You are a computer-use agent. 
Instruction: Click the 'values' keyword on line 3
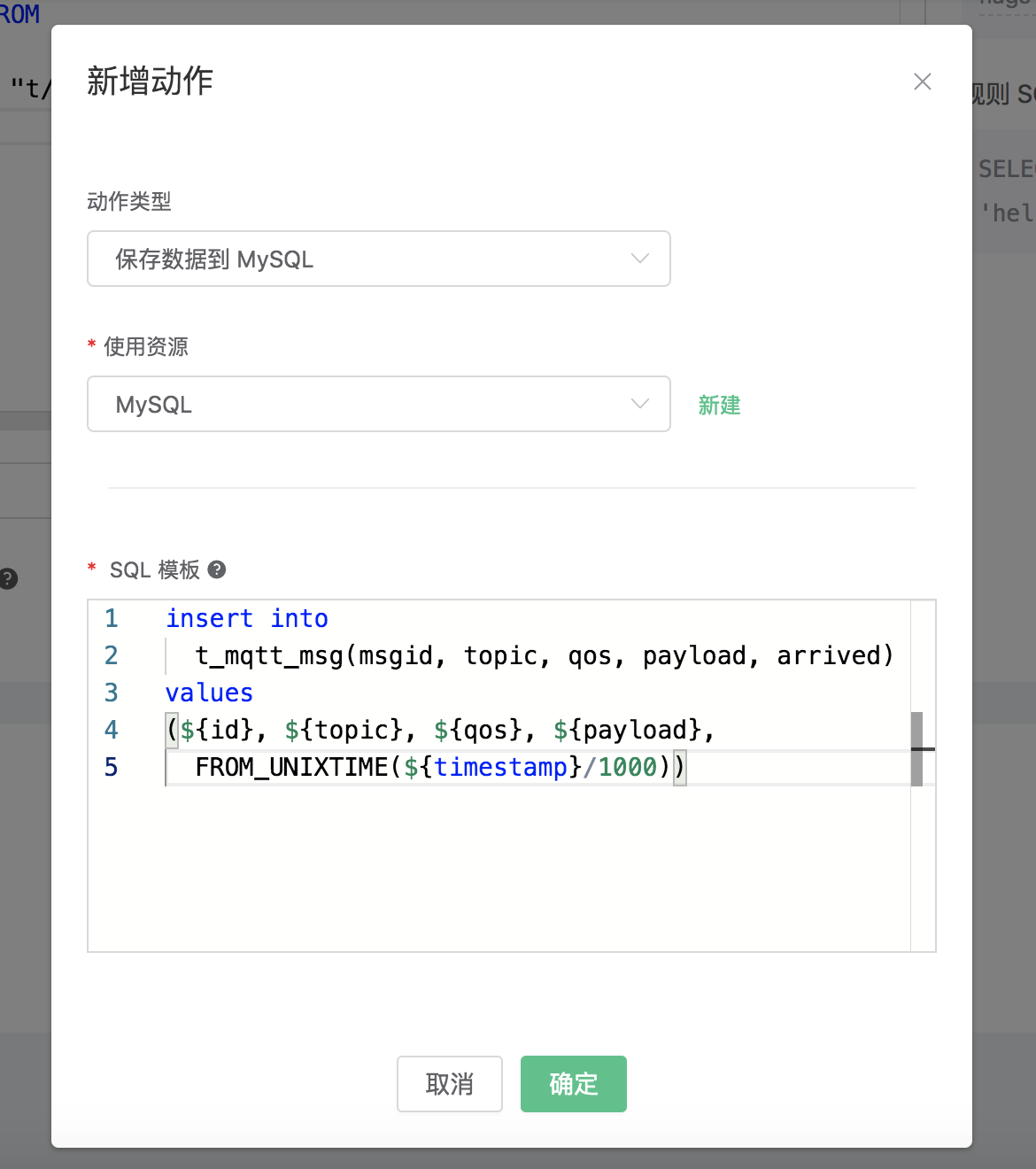[208, 693]
